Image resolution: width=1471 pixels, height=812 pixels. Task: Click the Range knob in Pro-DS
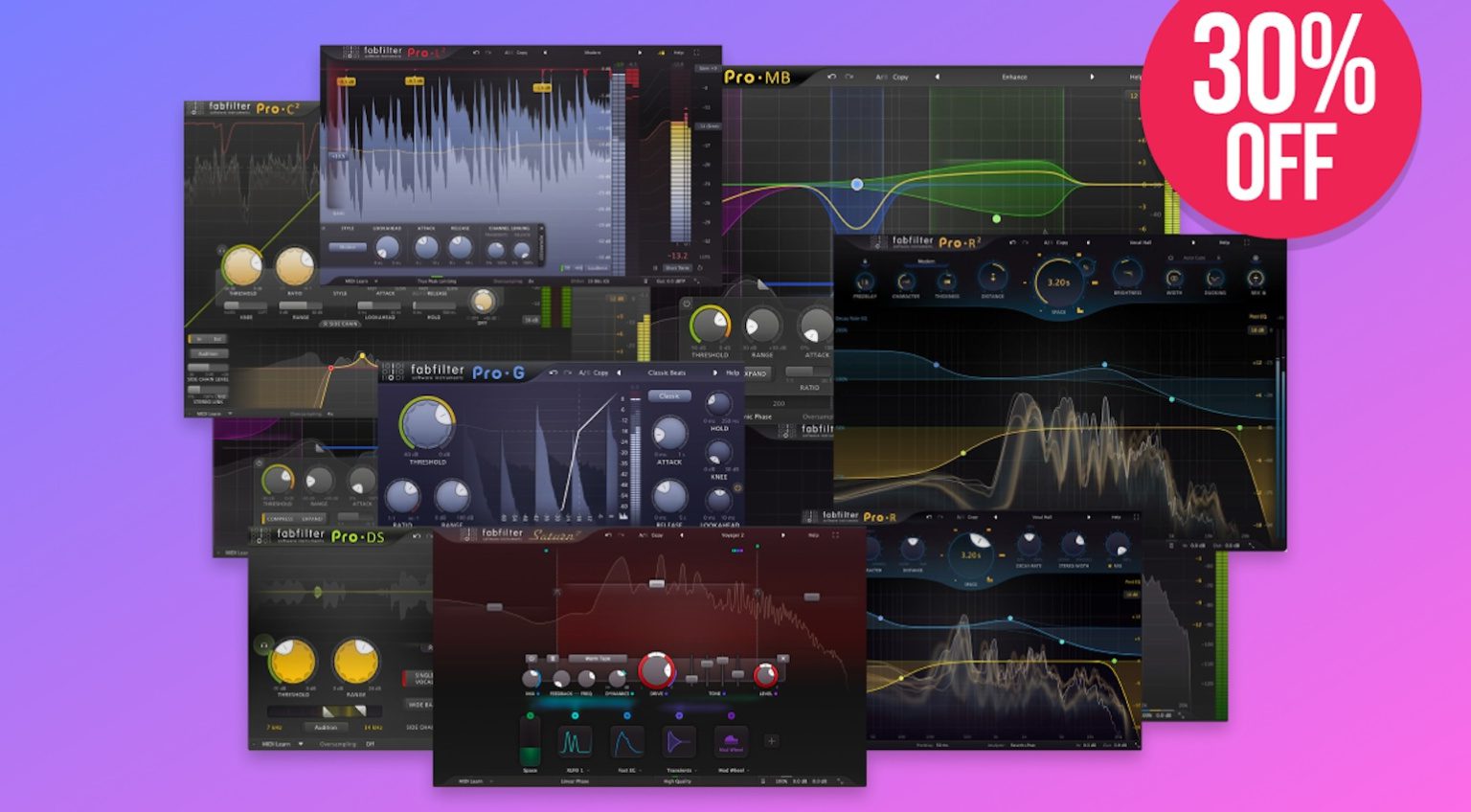click(x=356, y=662)
